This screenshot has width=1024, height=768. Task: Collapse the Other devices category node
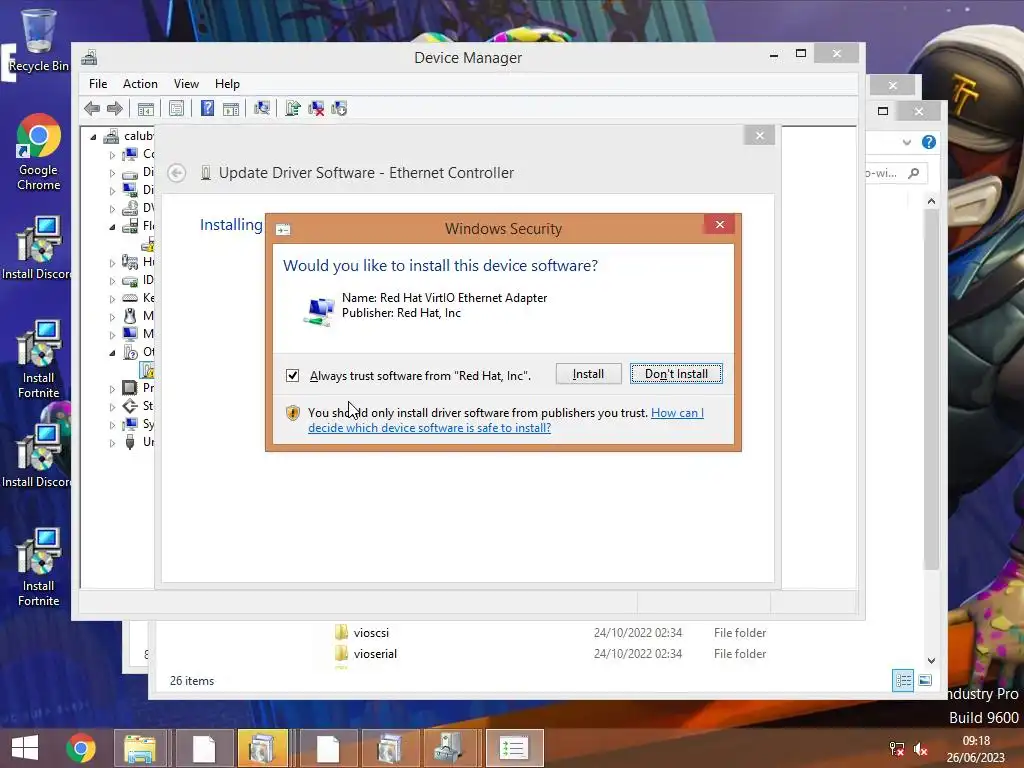point(112,353)
